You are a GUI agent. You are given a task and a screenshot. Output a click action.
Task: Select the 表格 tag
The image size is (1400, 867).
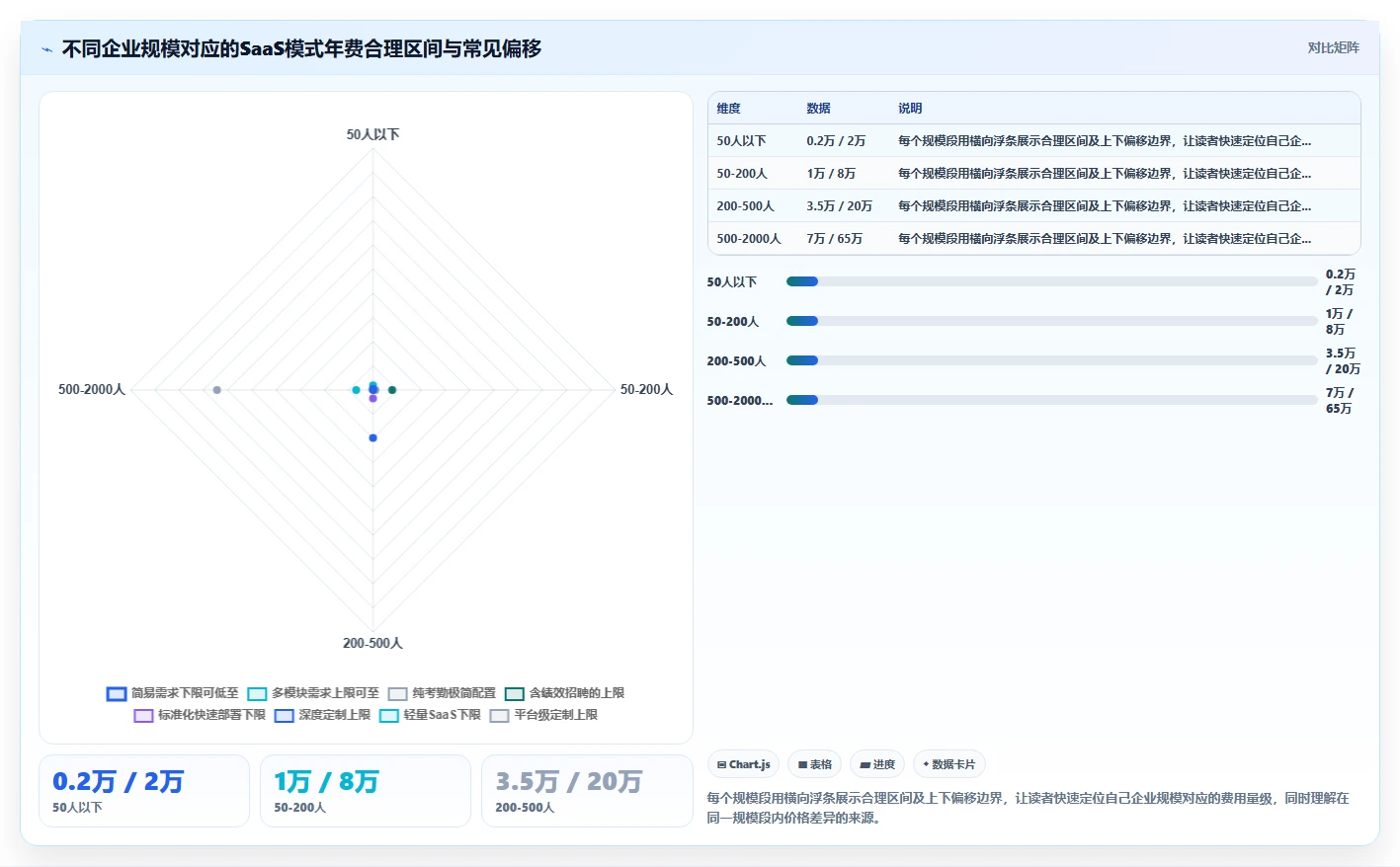(x=814, y=764)
